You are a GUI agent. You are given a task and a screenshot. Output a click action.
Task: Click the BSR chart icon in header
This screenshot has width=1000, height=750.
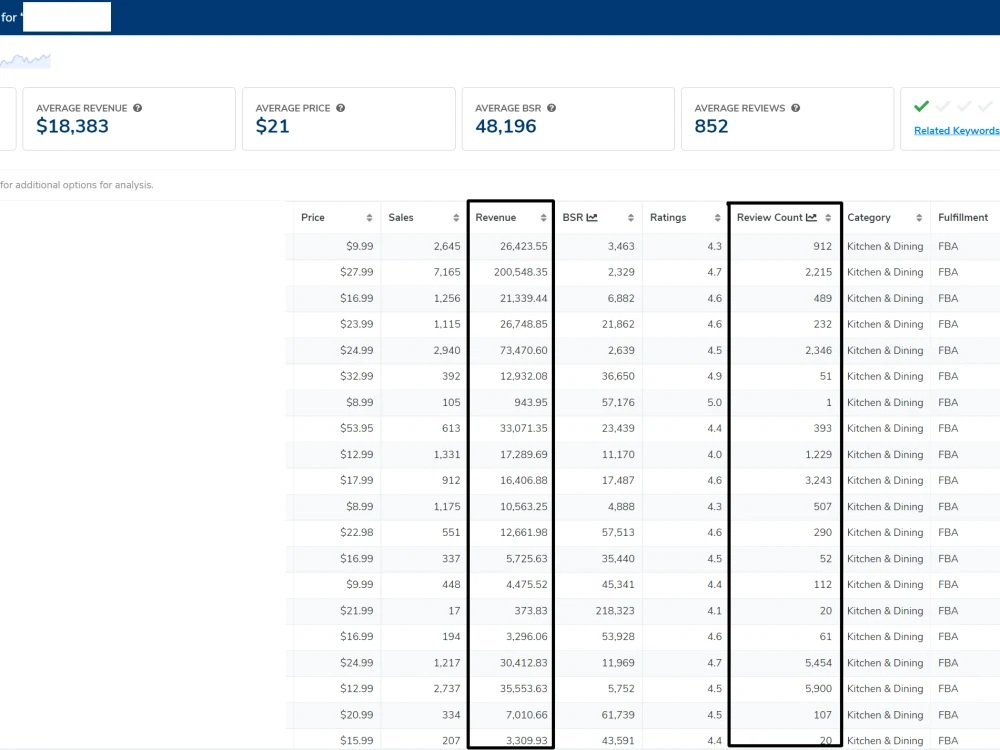[x=592, y=217]
